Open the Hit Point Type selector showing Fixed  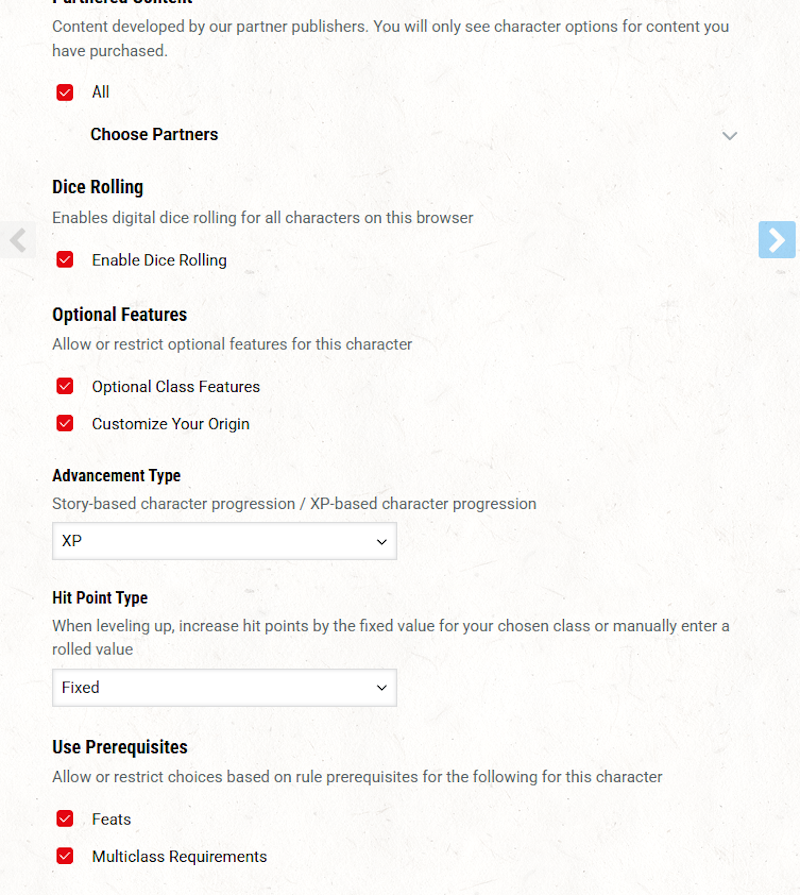(224, 688)
